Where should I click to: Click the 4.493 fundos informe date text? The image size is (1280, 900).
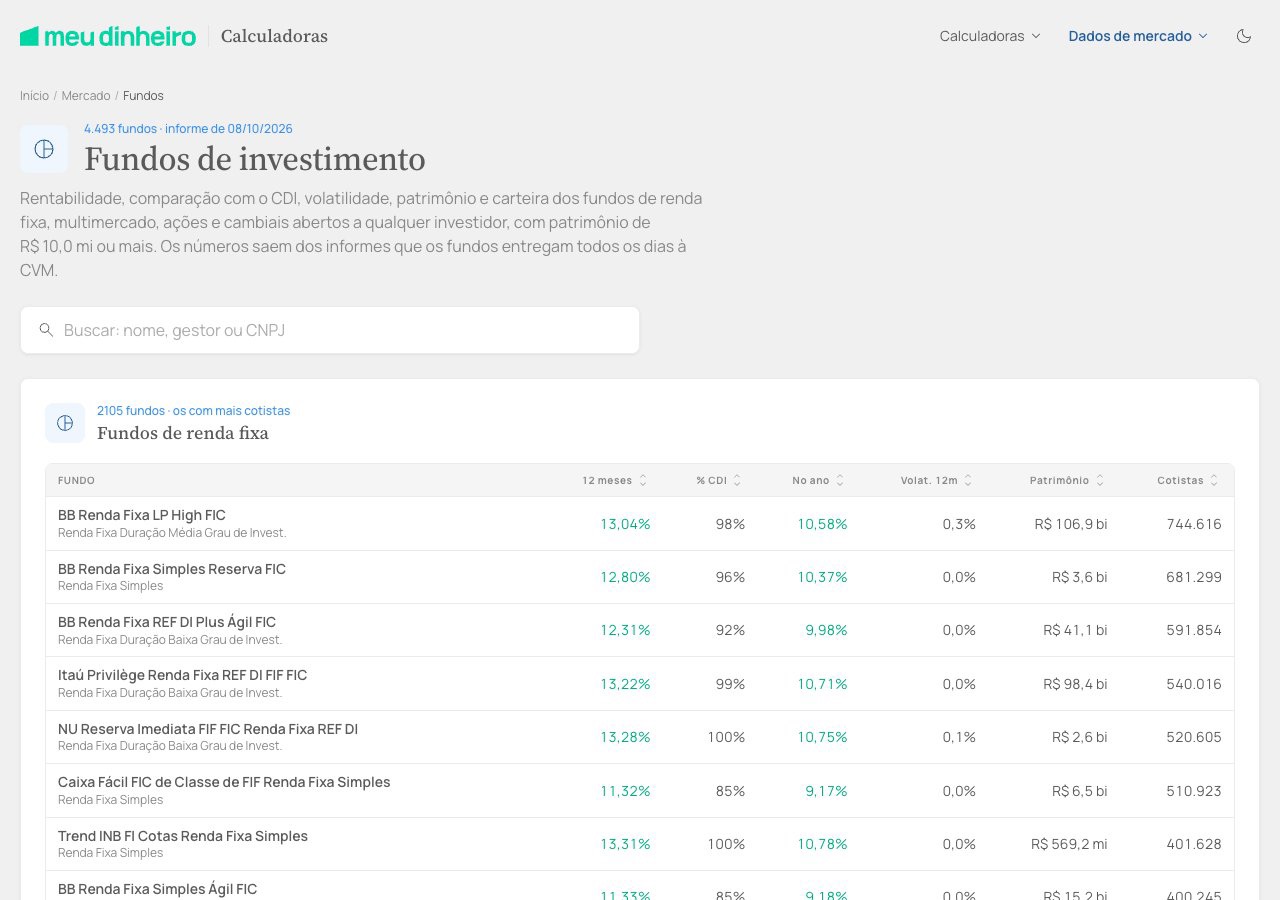tap(188, 129)
